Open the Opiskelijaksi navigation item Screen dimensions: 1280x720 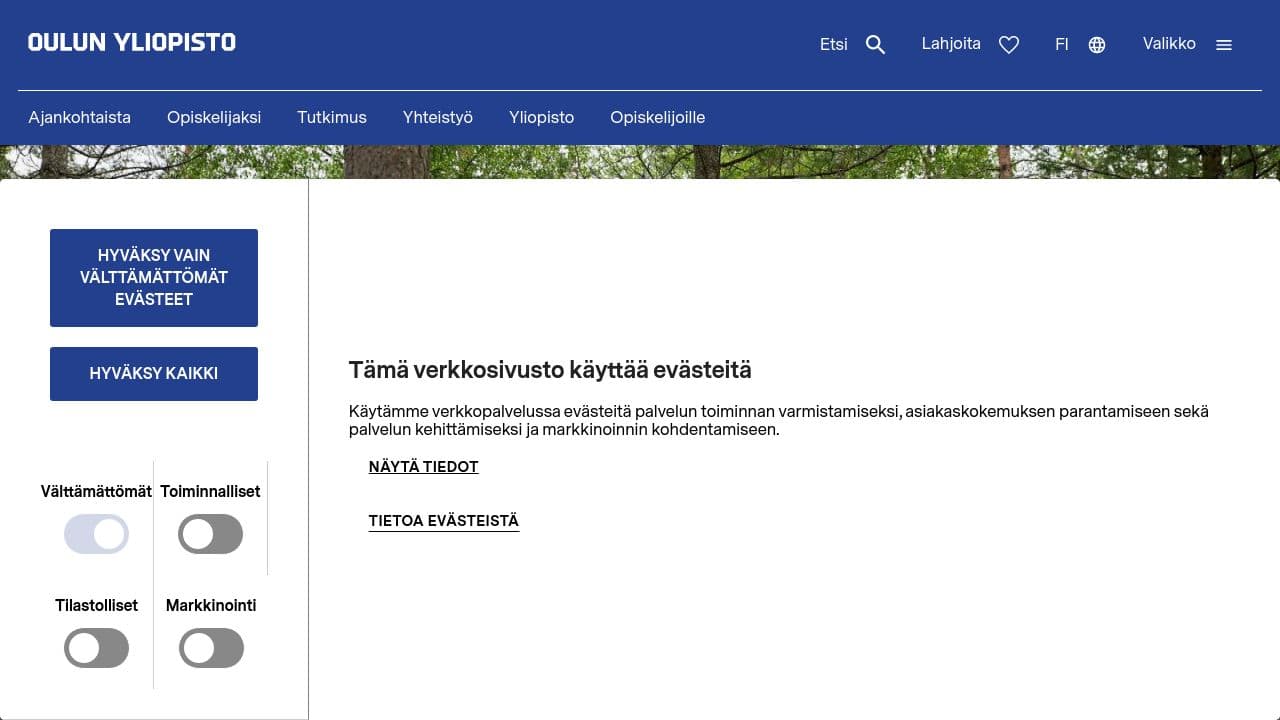coord(215,117)
